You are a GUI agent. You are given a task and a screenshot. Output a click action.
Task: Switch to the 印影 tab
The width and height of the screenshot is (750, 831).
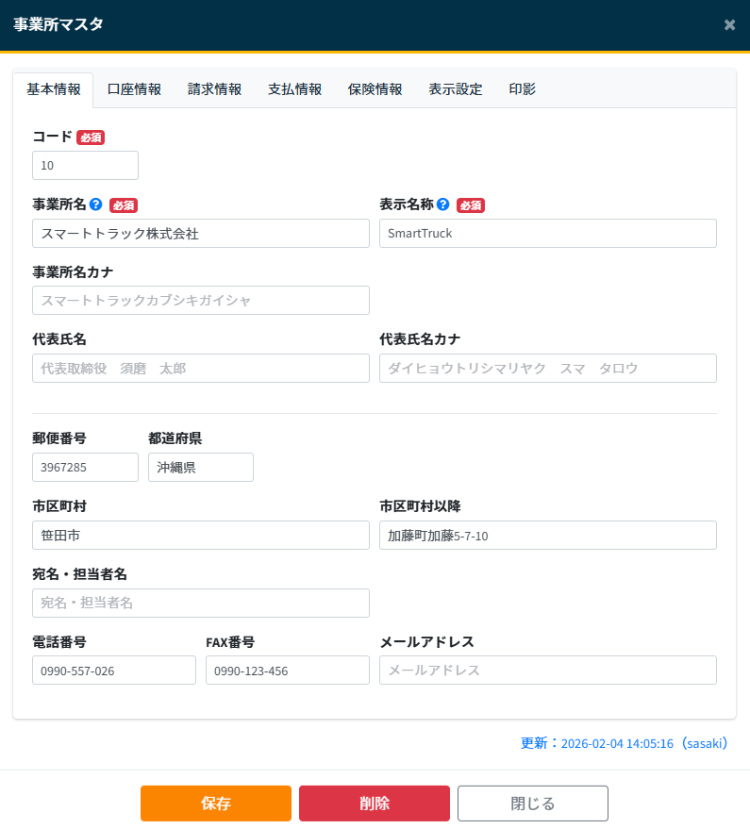click(x=522, y=89)
